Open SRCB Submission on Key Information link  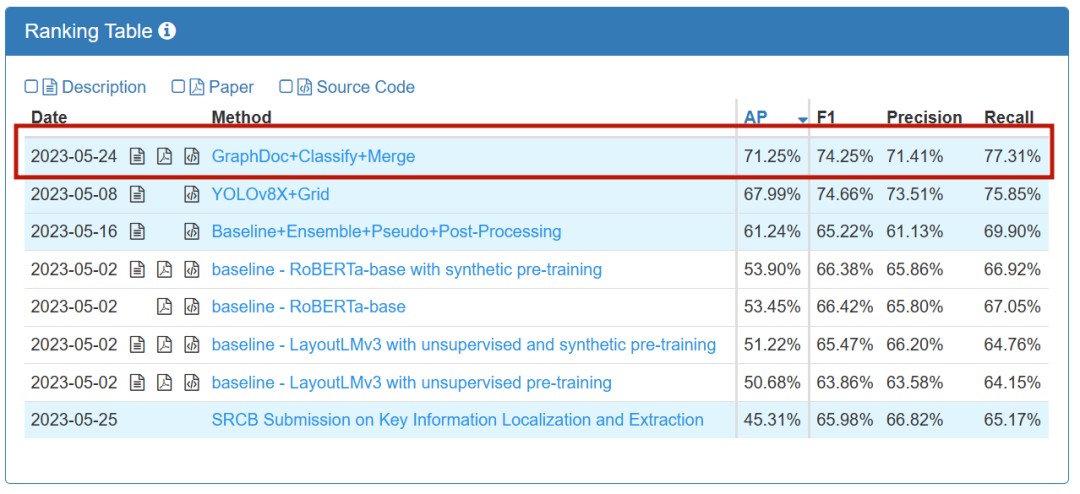[457, 420]
